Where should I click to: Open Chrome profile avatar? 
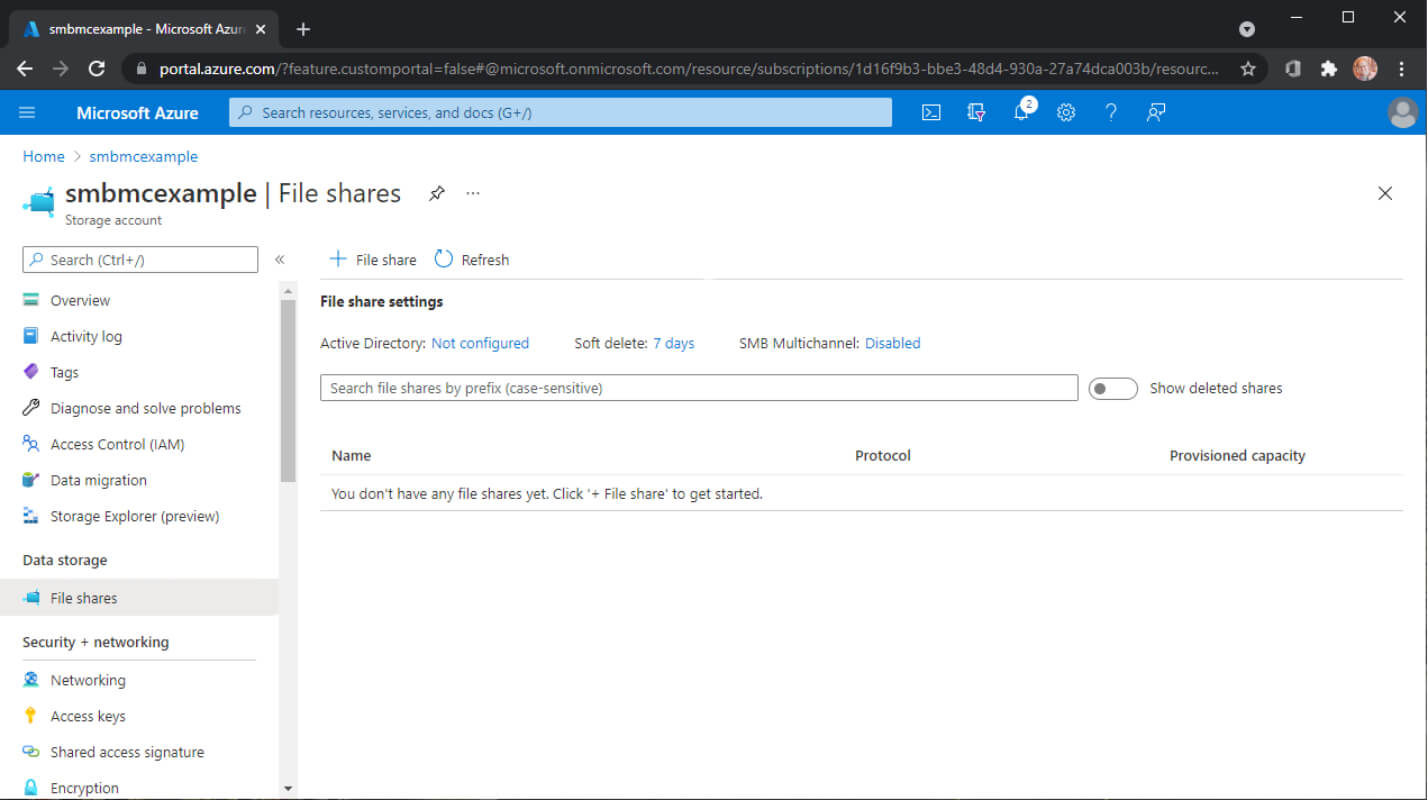(1365, 69)
